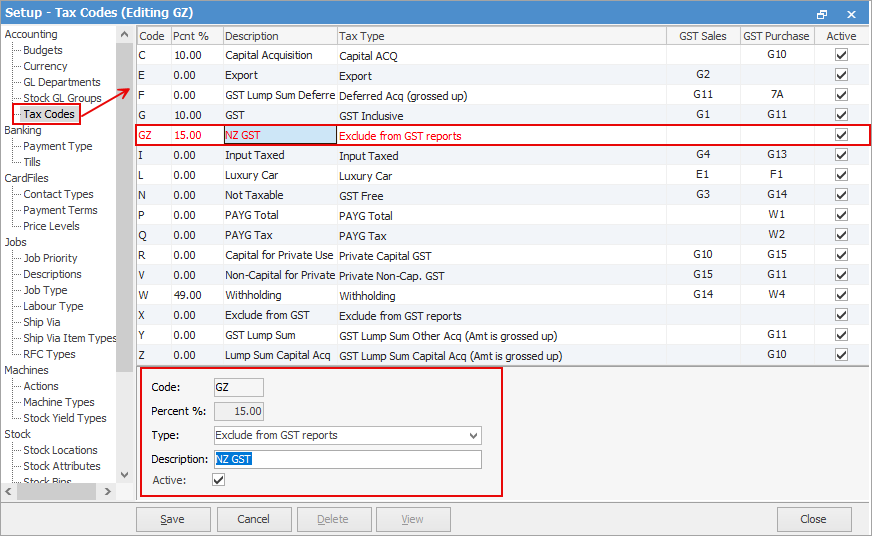Sort by the Code column header
This screenshot has height=536, width=872.
point(153,36)
